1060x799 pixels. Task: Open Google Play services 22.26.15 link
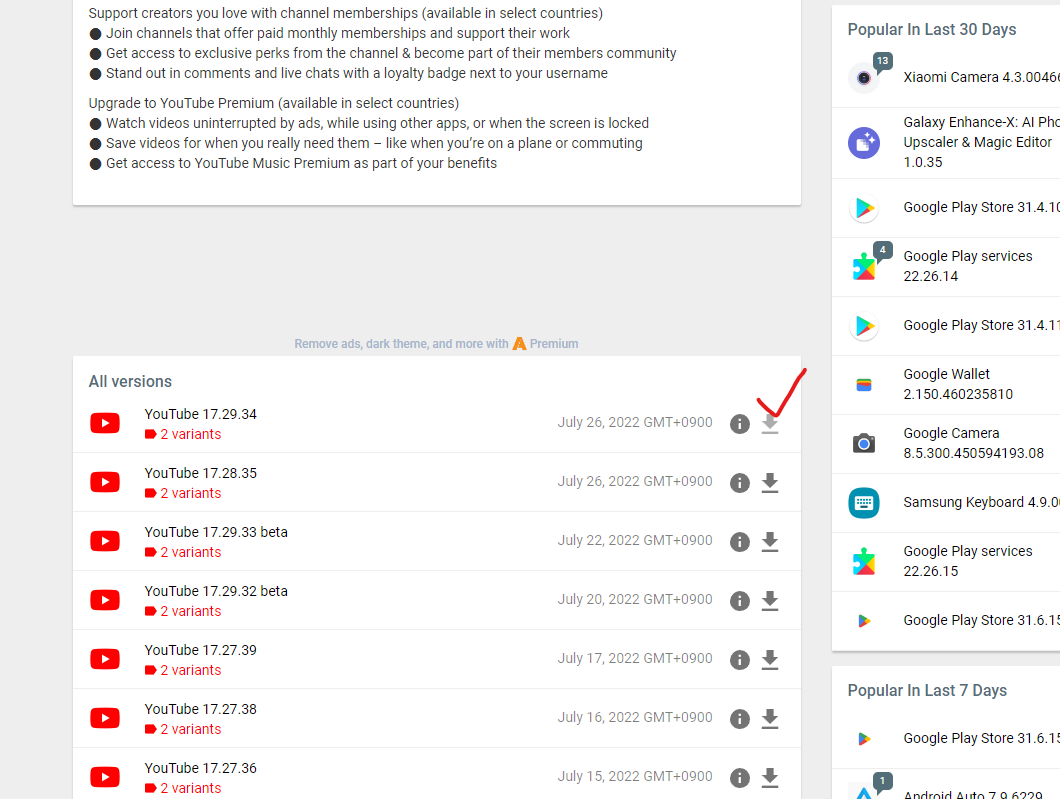[968, 561]
